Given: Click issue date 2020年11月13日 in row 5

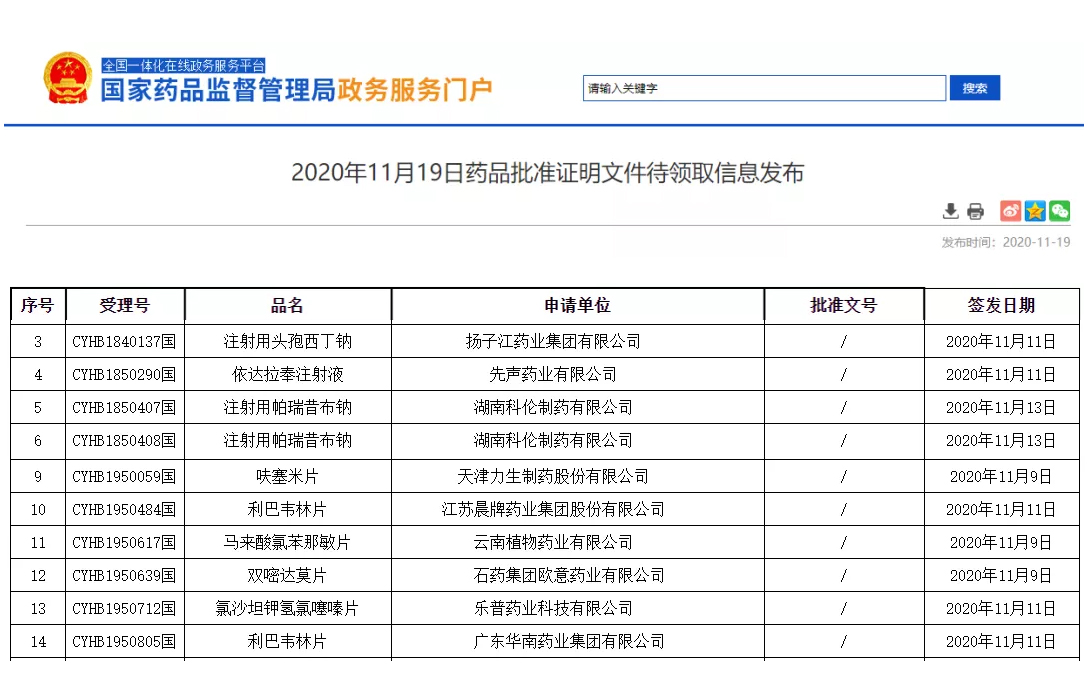Looking at the screenshot, I should (1001, 408).
